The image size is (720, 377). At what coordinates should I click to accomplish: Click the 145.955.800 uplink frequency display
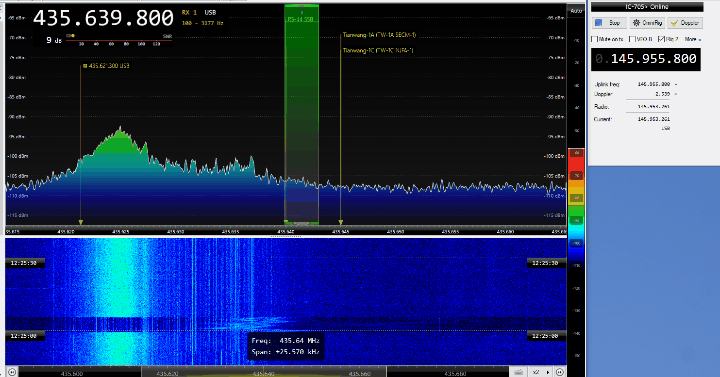coord(646,59)
